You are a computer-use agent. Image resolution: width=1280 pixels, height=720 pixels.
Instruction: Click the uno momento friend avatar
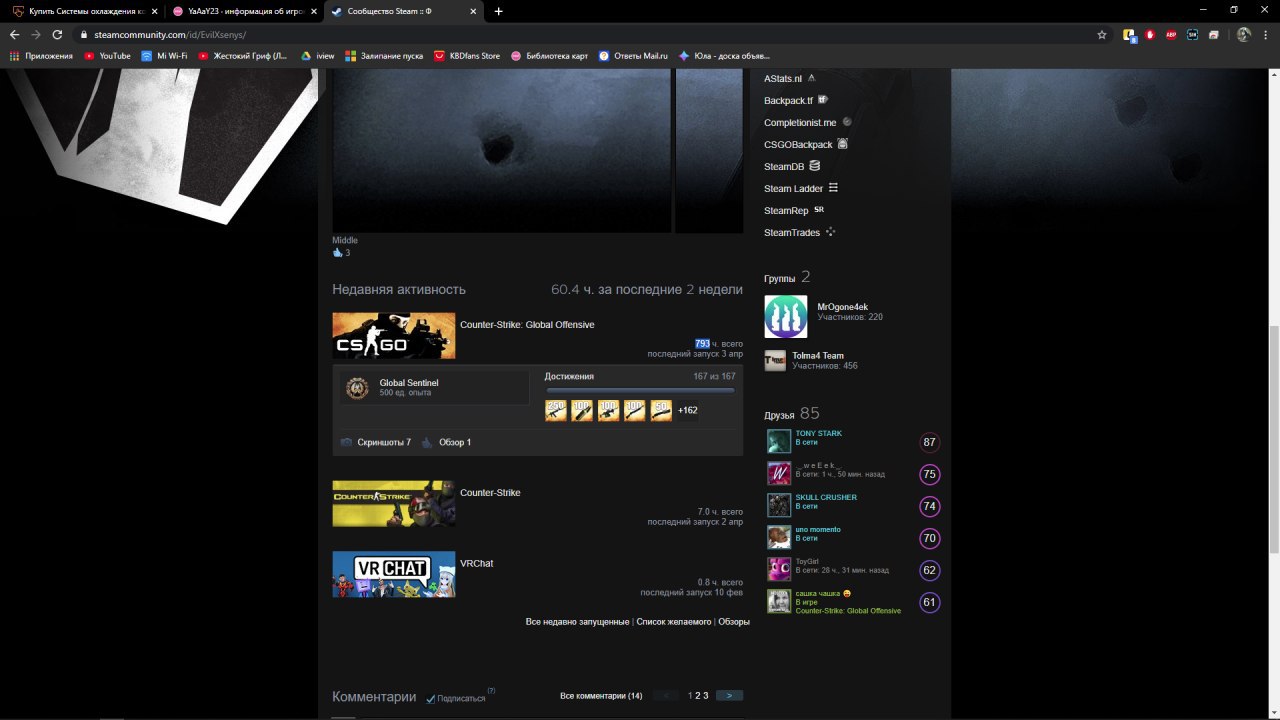tap(779, 537)
